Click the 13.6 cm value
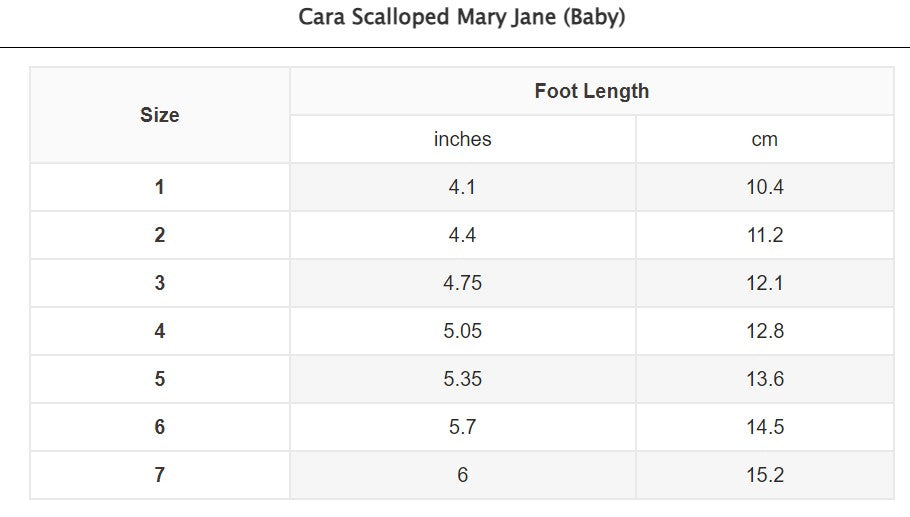 click(765, 379)
